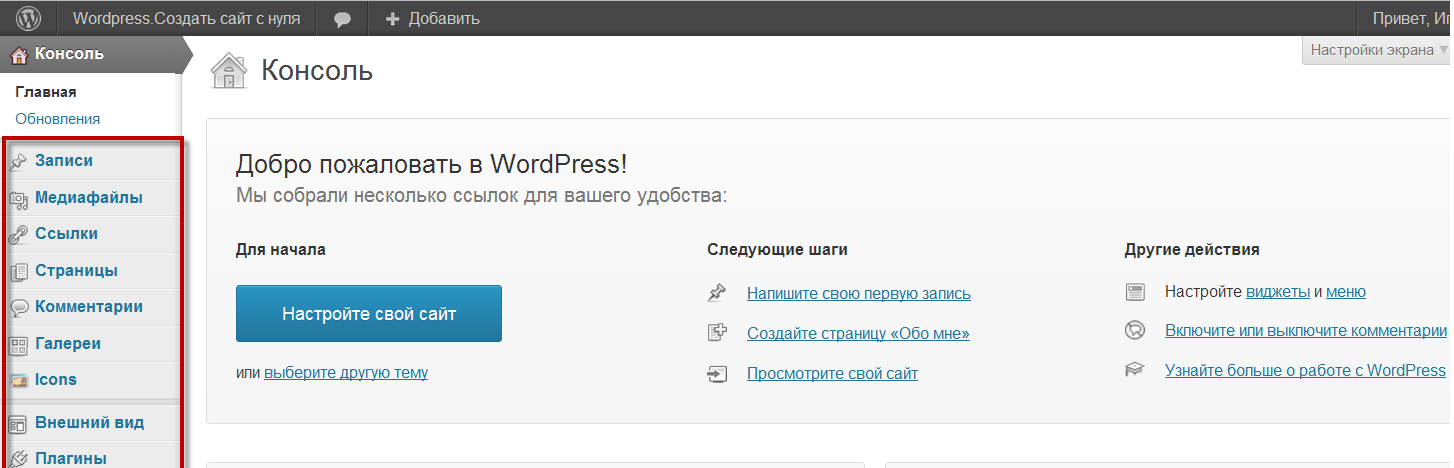Screen dimensions: 1454x468
Task: Follow the выберите другую тему link
Action: tap(346, 373)
